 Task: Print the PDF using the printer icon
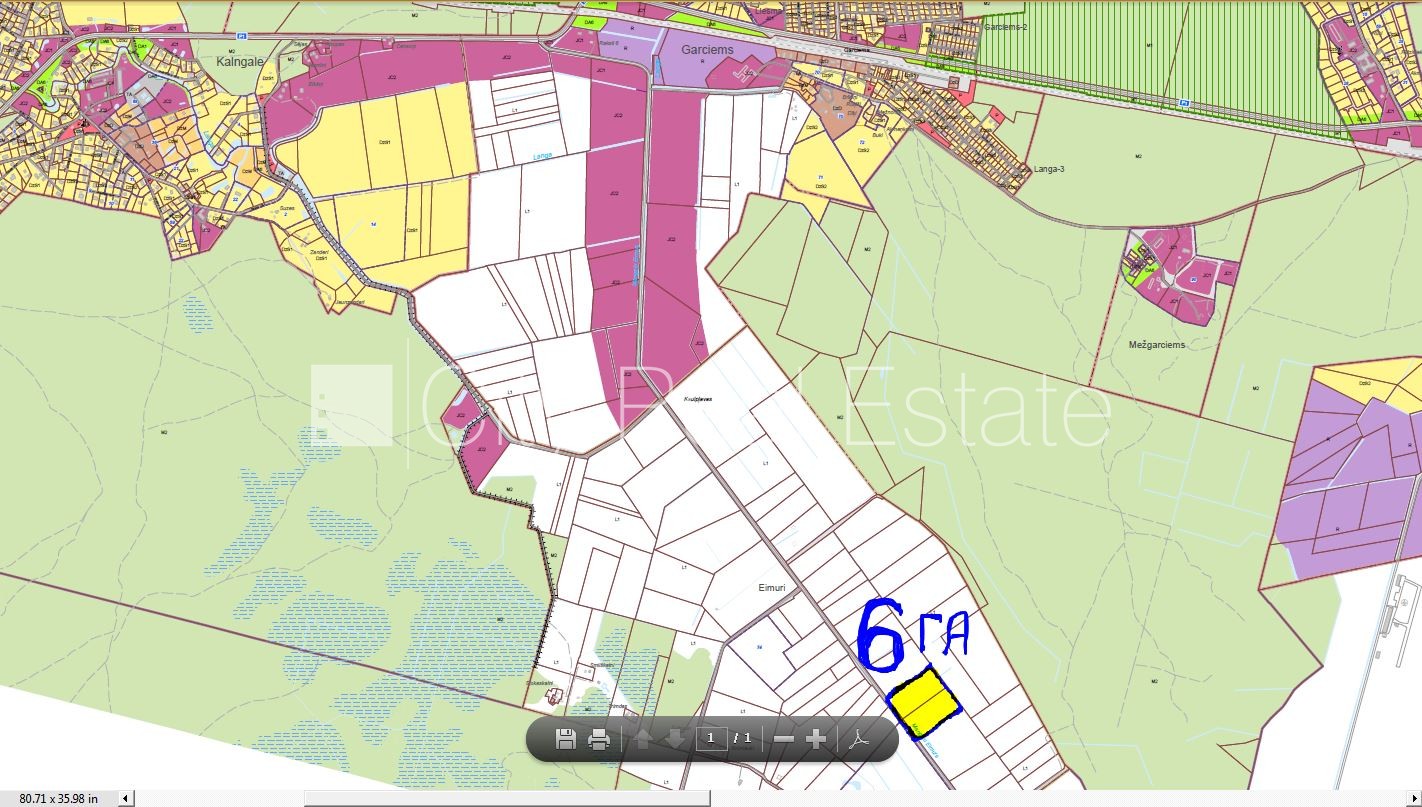(599, 739)
